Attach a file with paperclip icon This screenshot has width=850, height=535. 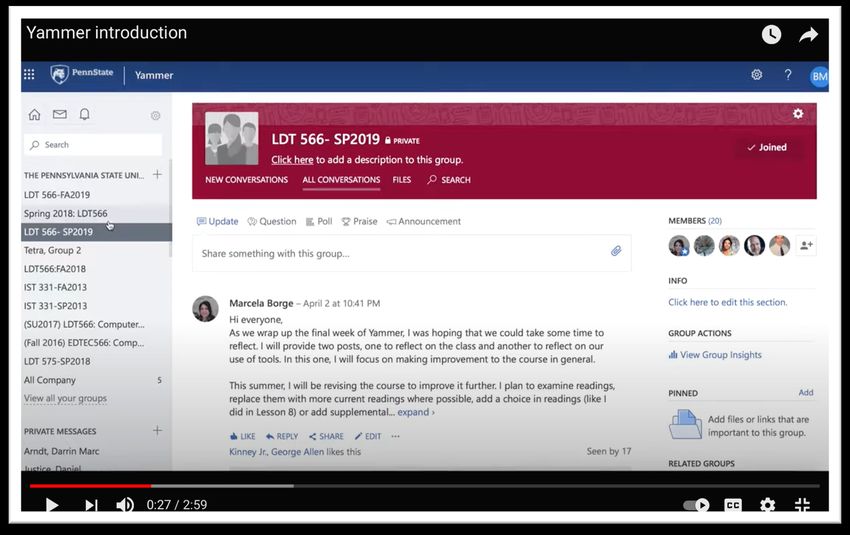(x=616, y=251)
